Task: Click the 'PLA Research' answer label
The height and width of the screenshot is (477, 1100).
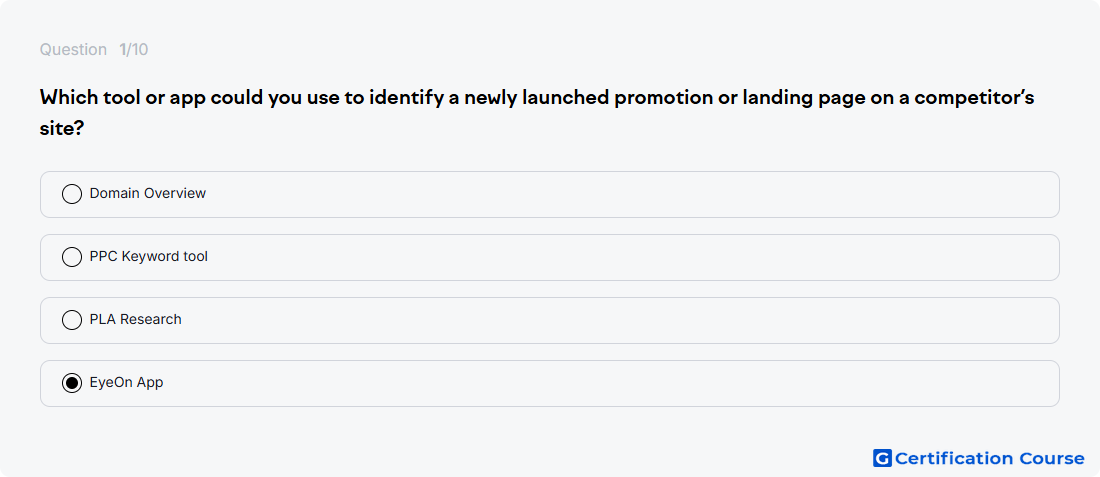Action: [135, 319]
